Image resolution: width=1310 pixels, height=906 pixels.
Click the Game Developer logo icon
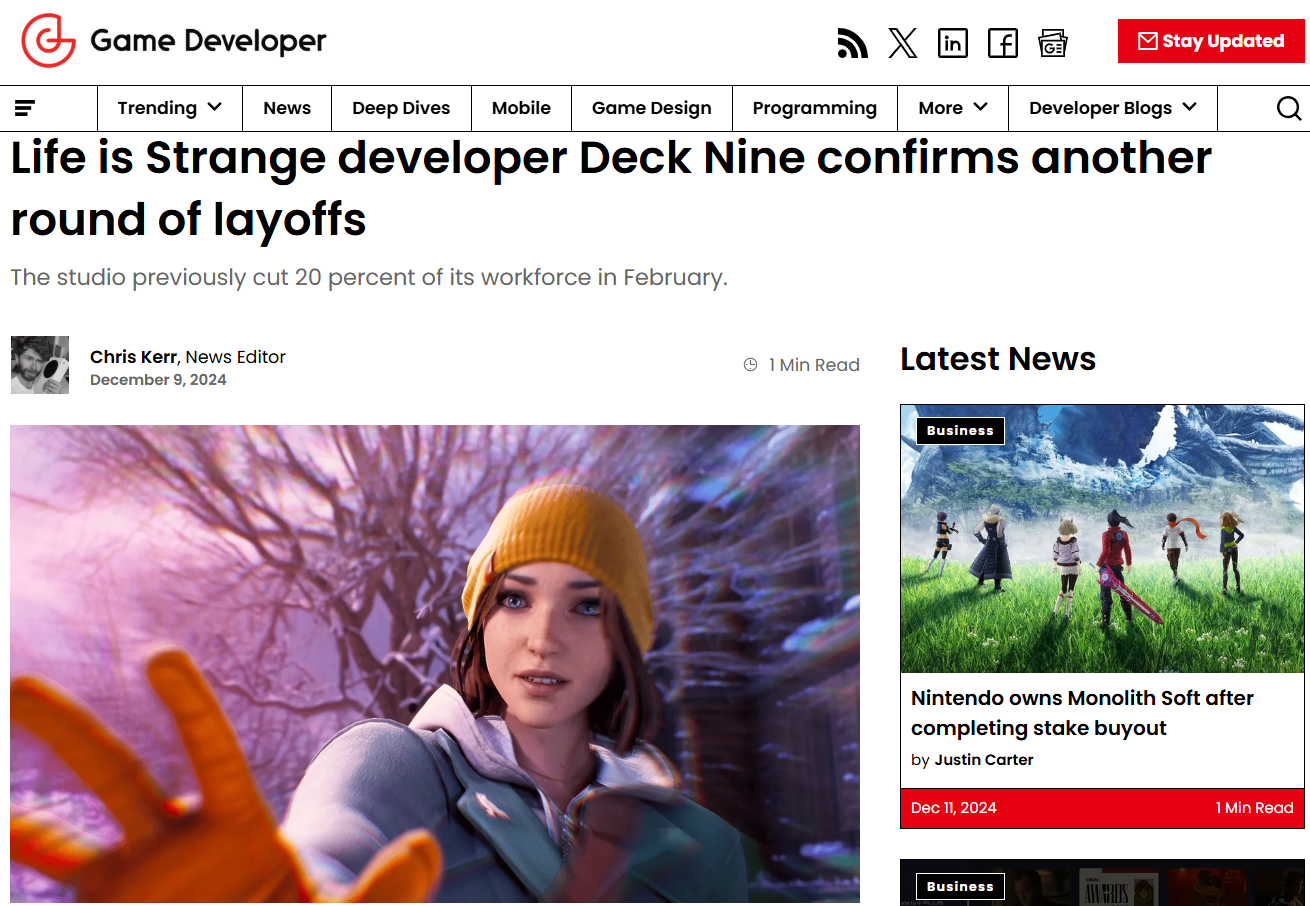tap(48, 41)
